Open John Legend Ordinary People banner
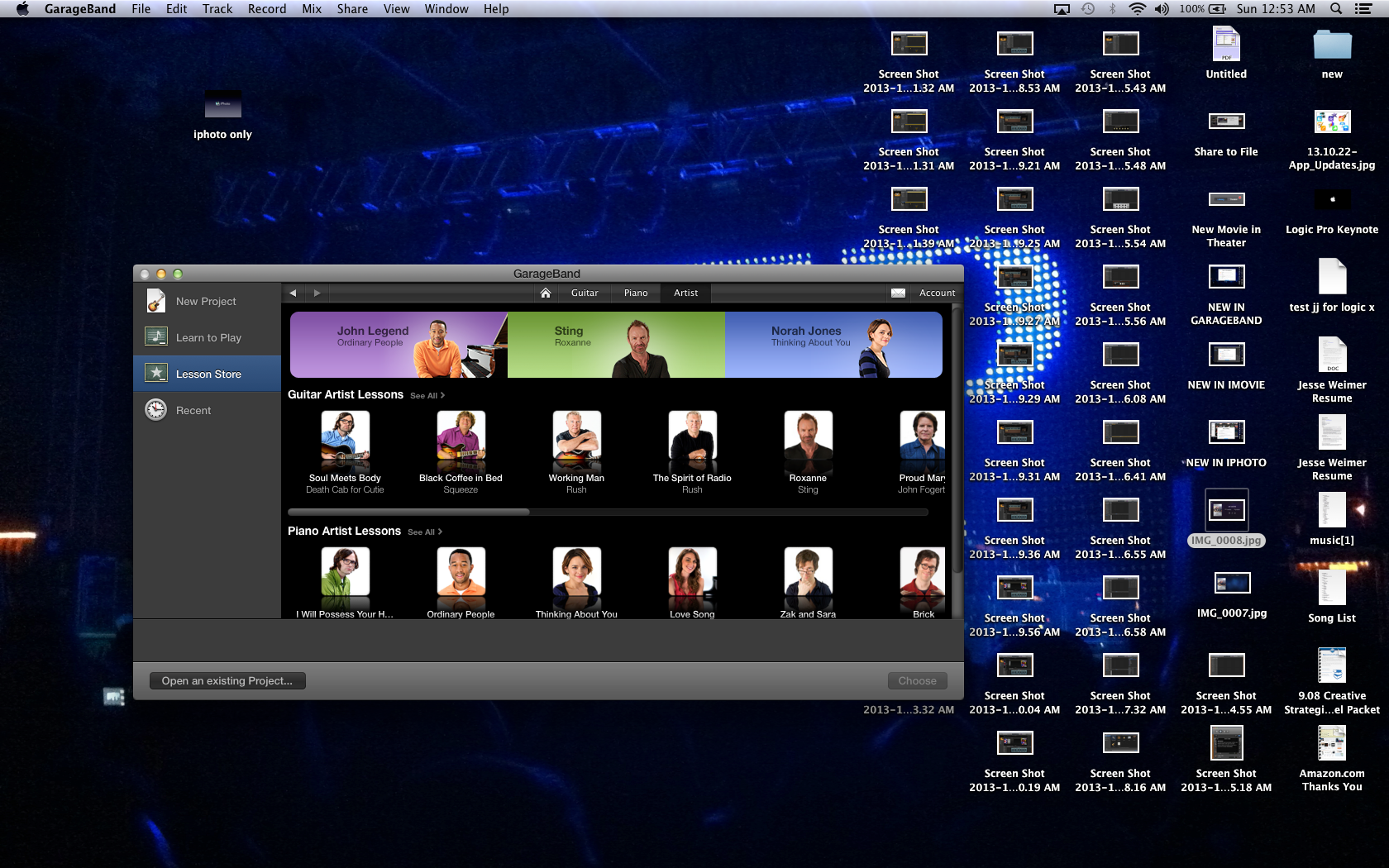Screen dimensions: 1389x868 point(399,345)
